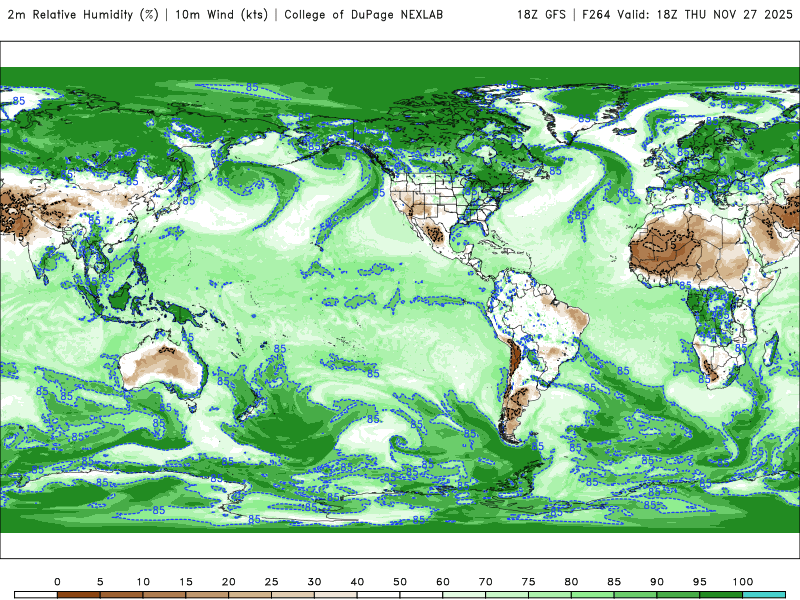Select the legend label '100'
This screenshot has height=600, width=800.
click(743, 582)
